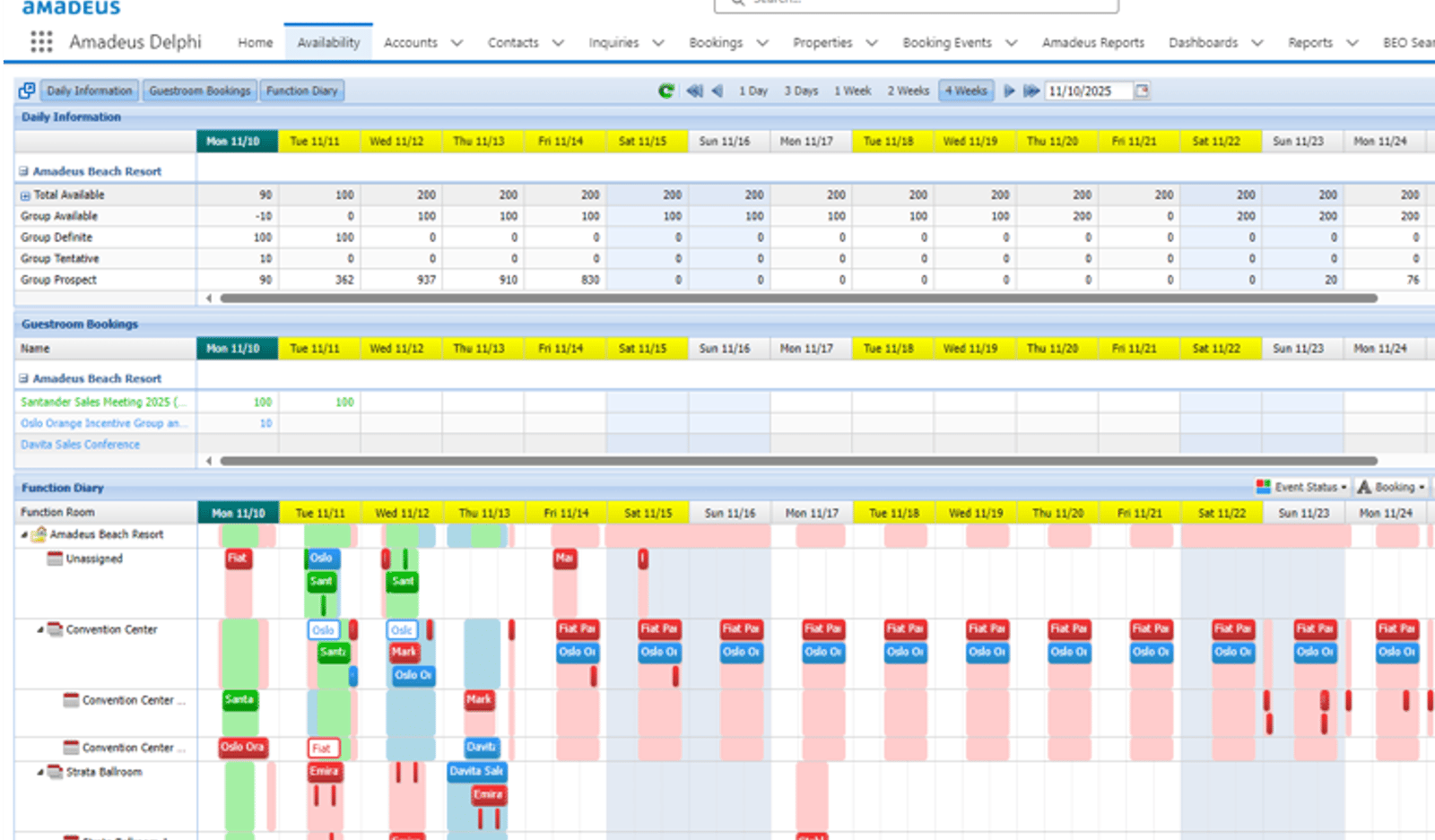The width and height of the screenshot is (1435, 840).
Task: Expand Total Available row
Action: point(25,195)
